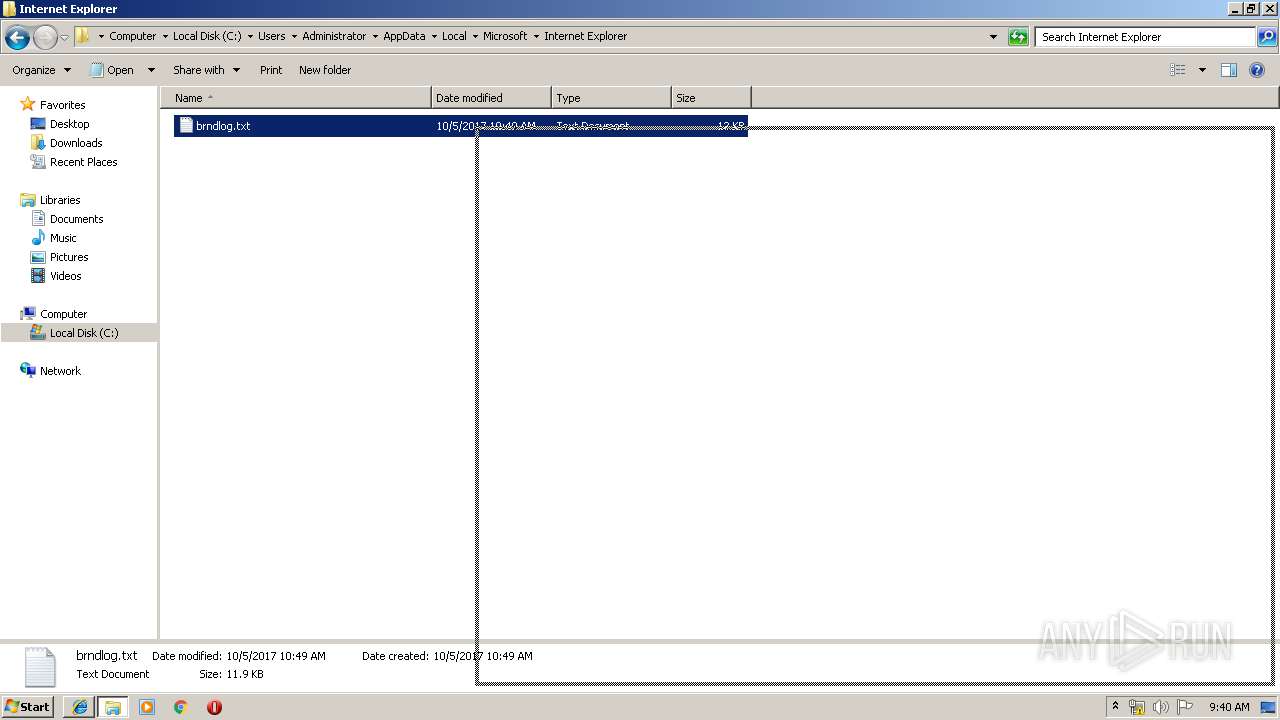Launch Internet Explorer from the taskbar

(79, 707)
